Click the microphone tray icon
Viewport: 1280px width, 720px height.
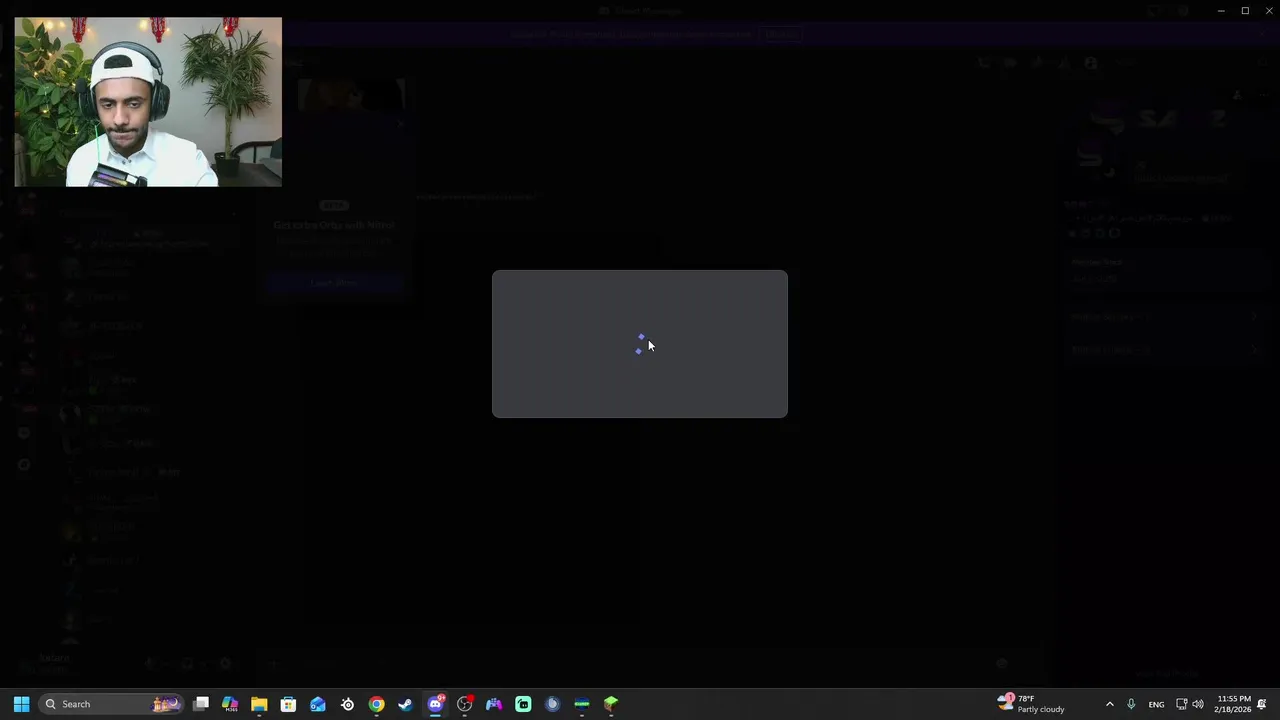click(x=1131, y=704)
